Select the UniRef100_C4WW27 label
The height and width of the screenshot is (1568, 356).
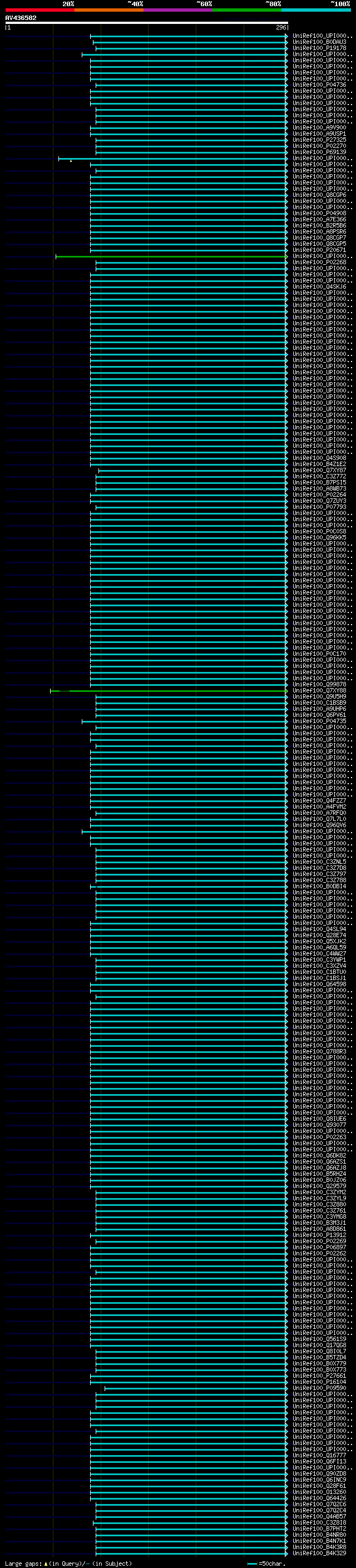(319, 953)
